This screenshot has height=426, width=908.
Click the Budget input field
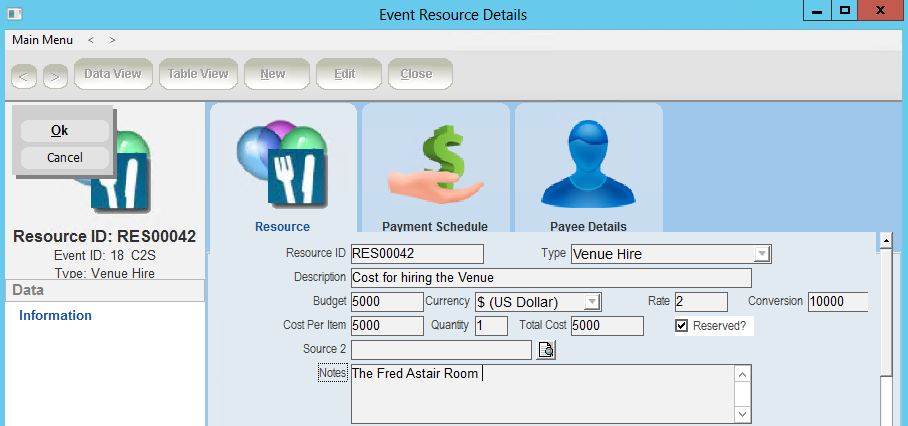click(387, 302)
